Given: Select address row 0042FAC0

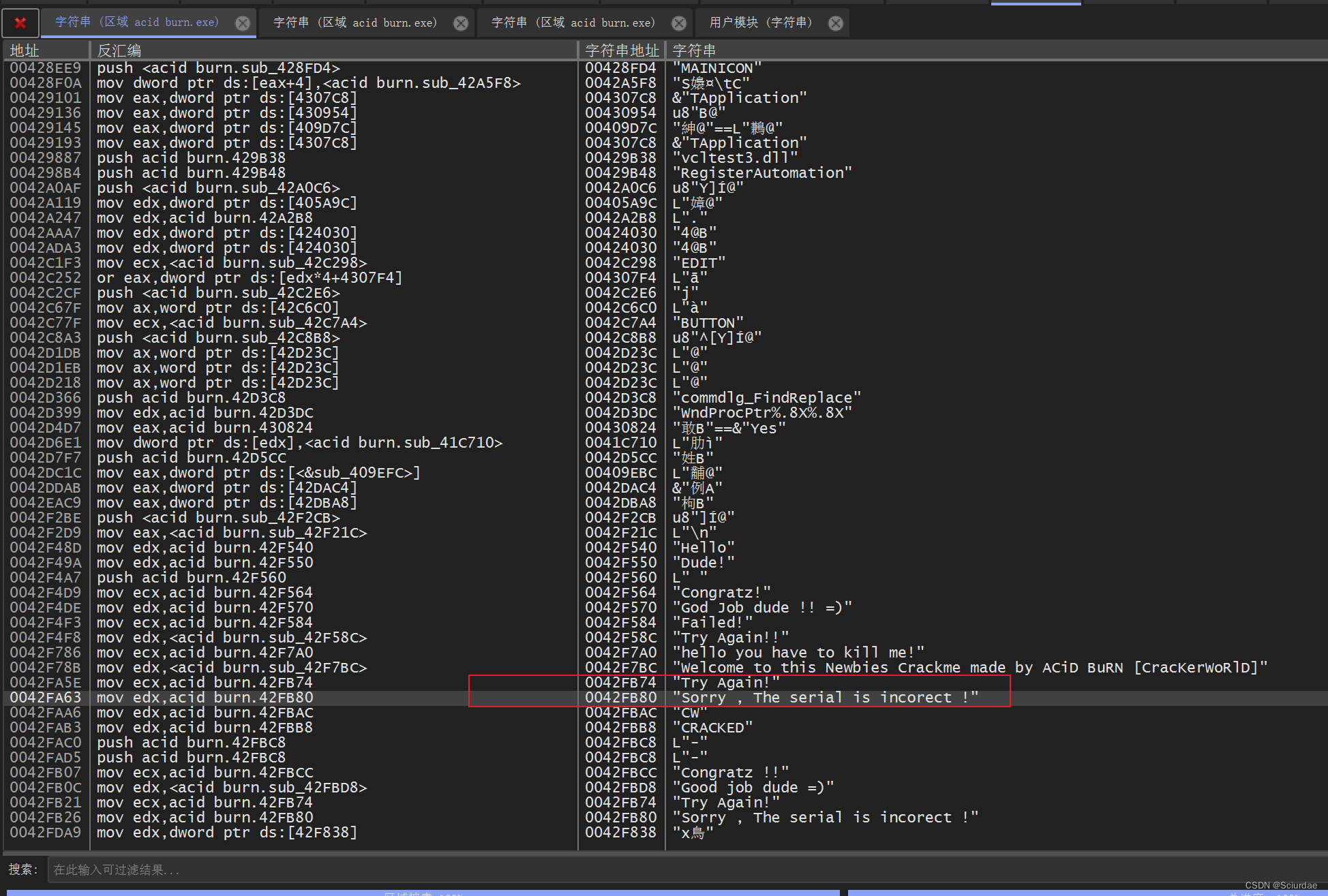Looking at the screenshot, I should click(x=45, y=743).
